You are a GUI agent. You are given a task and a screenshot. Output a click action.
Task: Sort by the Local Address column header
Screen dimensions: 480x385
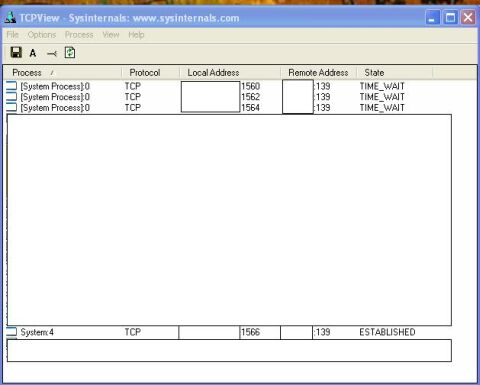click(x=230, y=72)
